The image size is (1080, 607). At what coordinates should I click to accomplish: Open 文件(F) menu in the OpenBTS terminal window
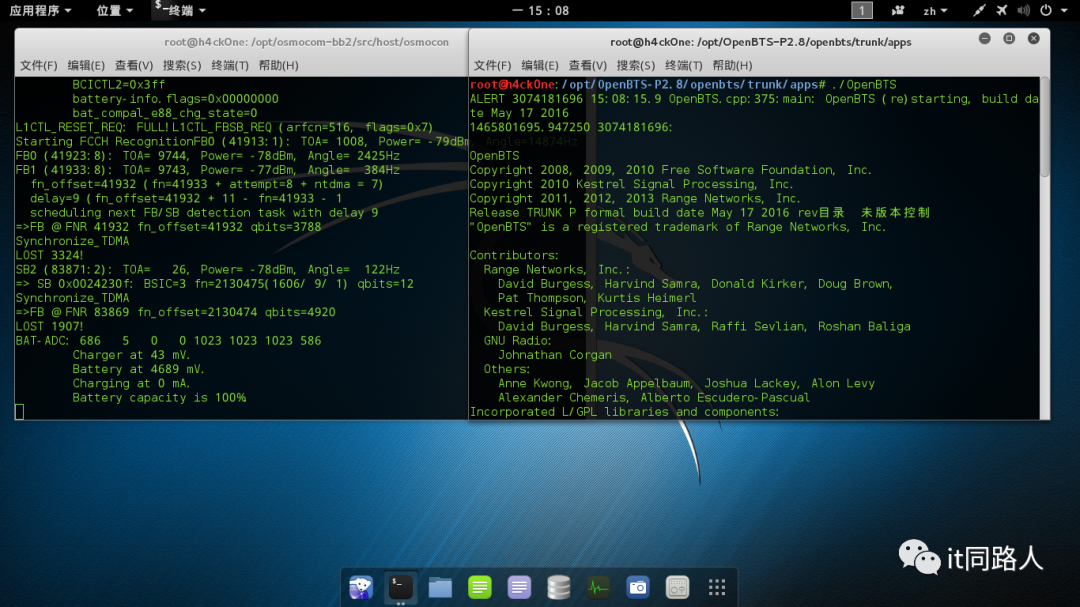click(492, 65)
